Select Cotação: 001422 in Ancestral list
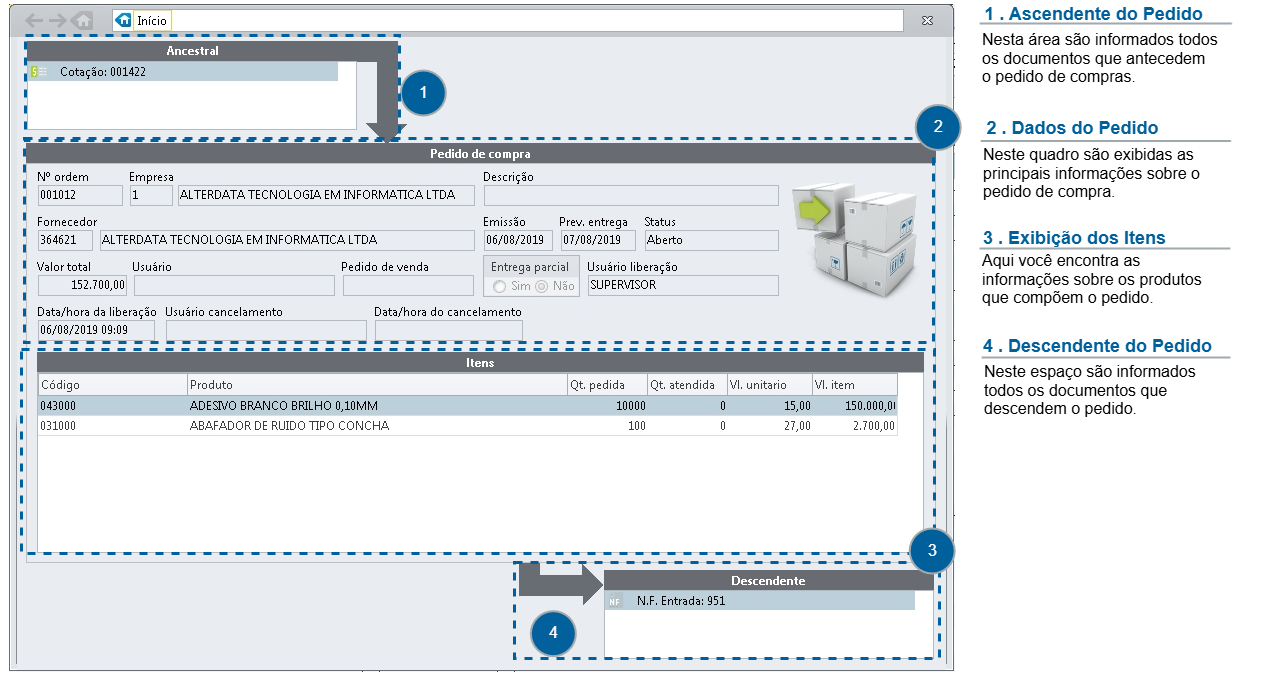 tap(183, 72)
